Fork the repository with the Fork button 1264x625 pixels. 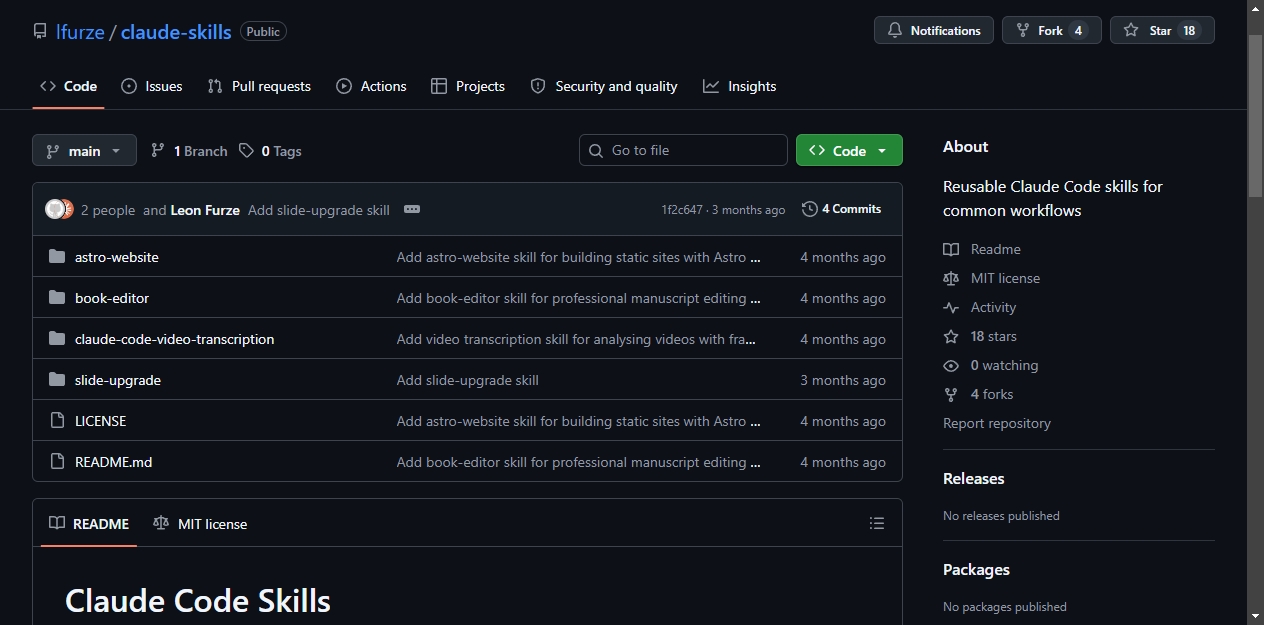point(1051,30)
